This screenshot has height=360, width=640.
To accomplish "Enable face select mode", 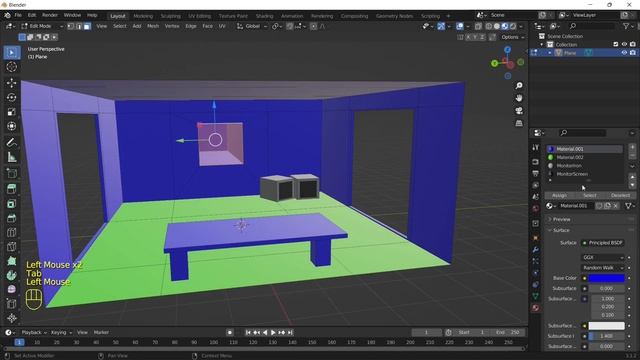I will pos(87,26).
